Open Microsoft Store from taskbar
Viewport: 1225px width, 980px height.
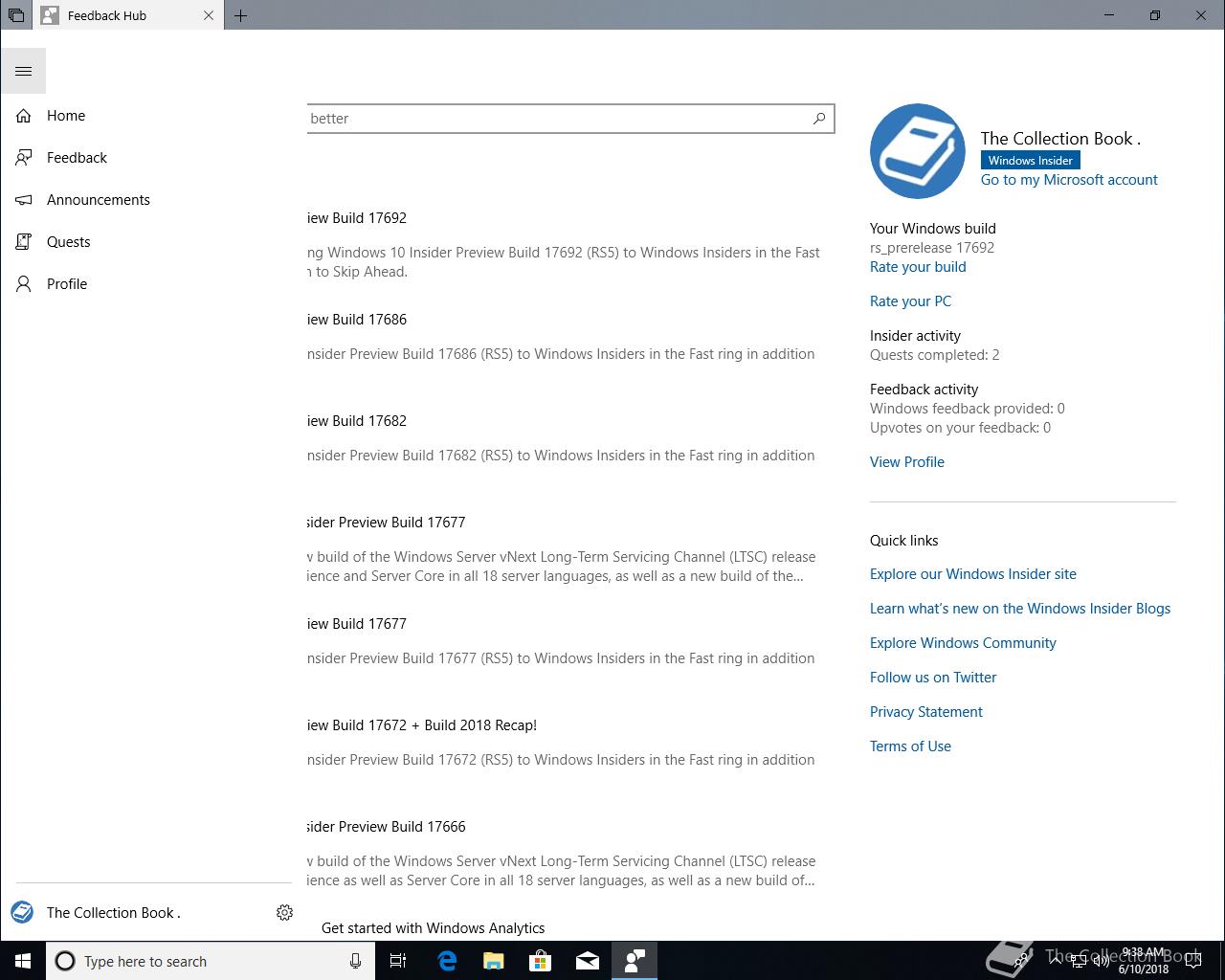[x=540, y=961]
